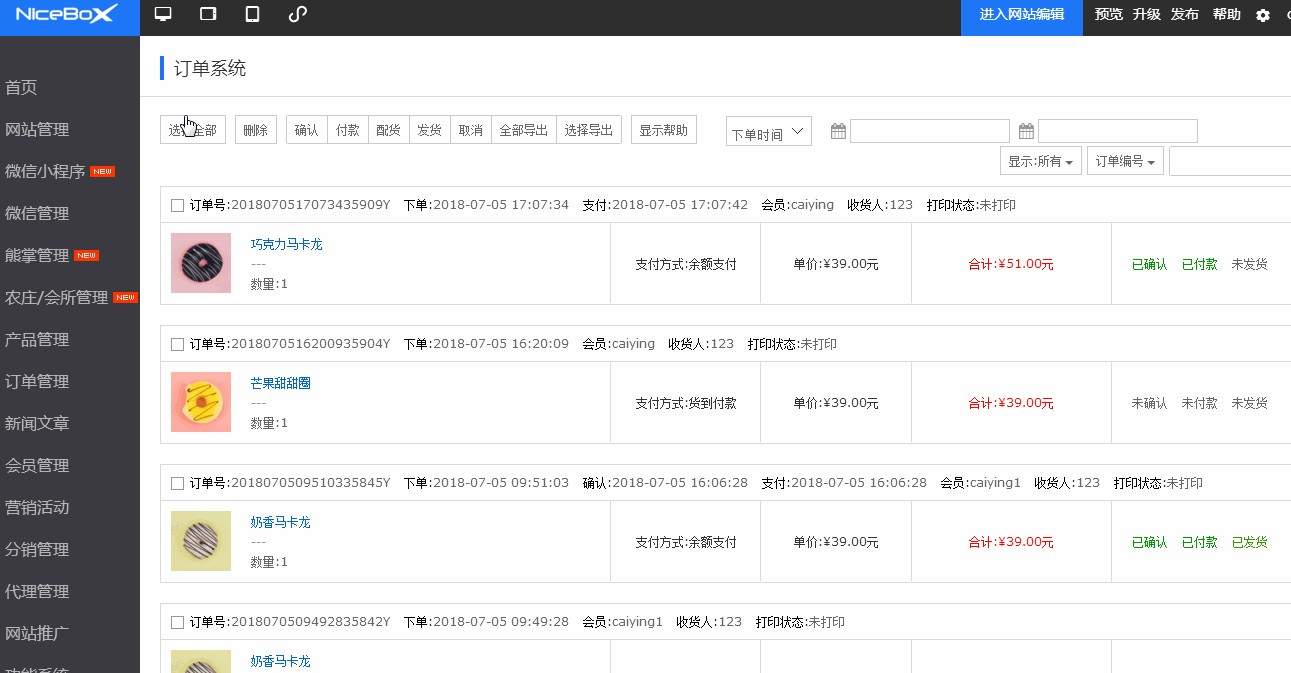Open 订单管理 in sidebar
Screen dimensions: 1291x673
point(37,382)
